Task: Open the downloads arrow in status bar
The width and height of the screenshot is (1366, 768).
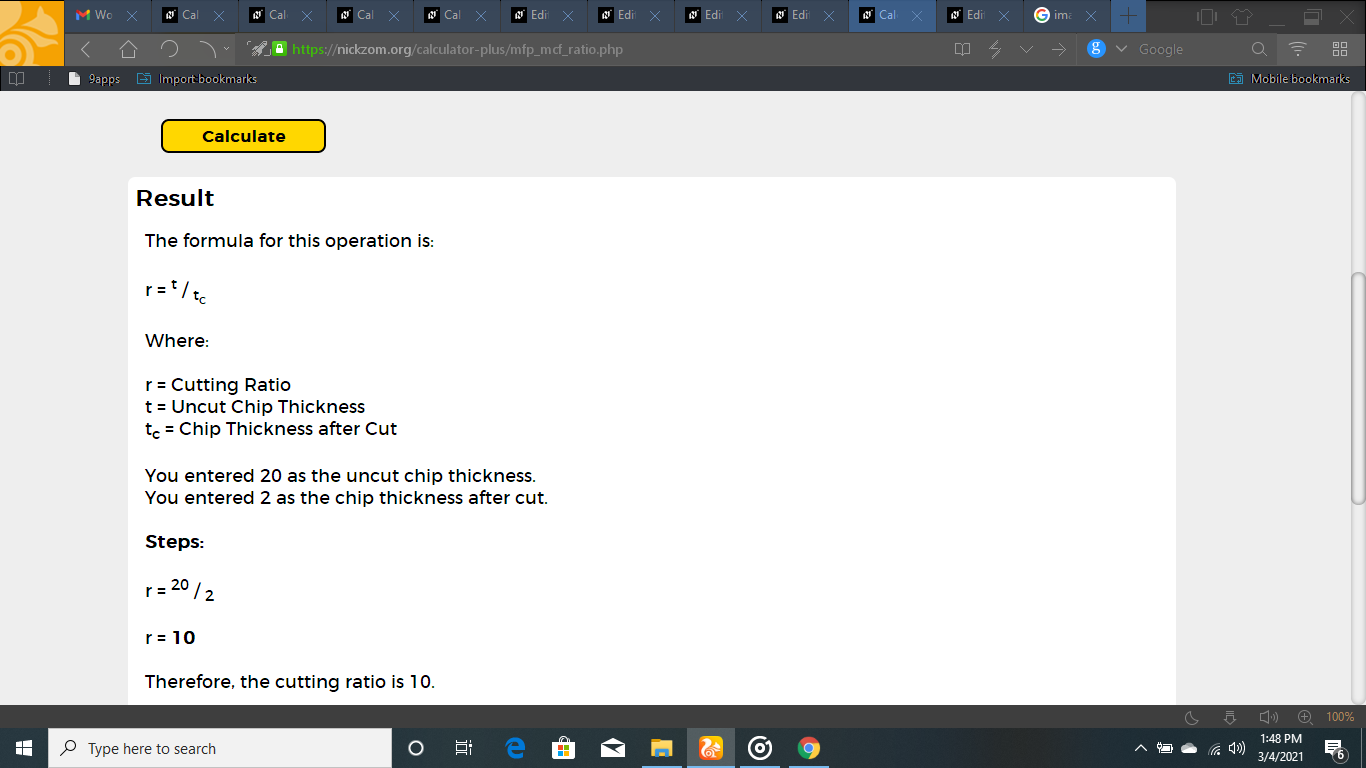Action: tap(1230, 717)
